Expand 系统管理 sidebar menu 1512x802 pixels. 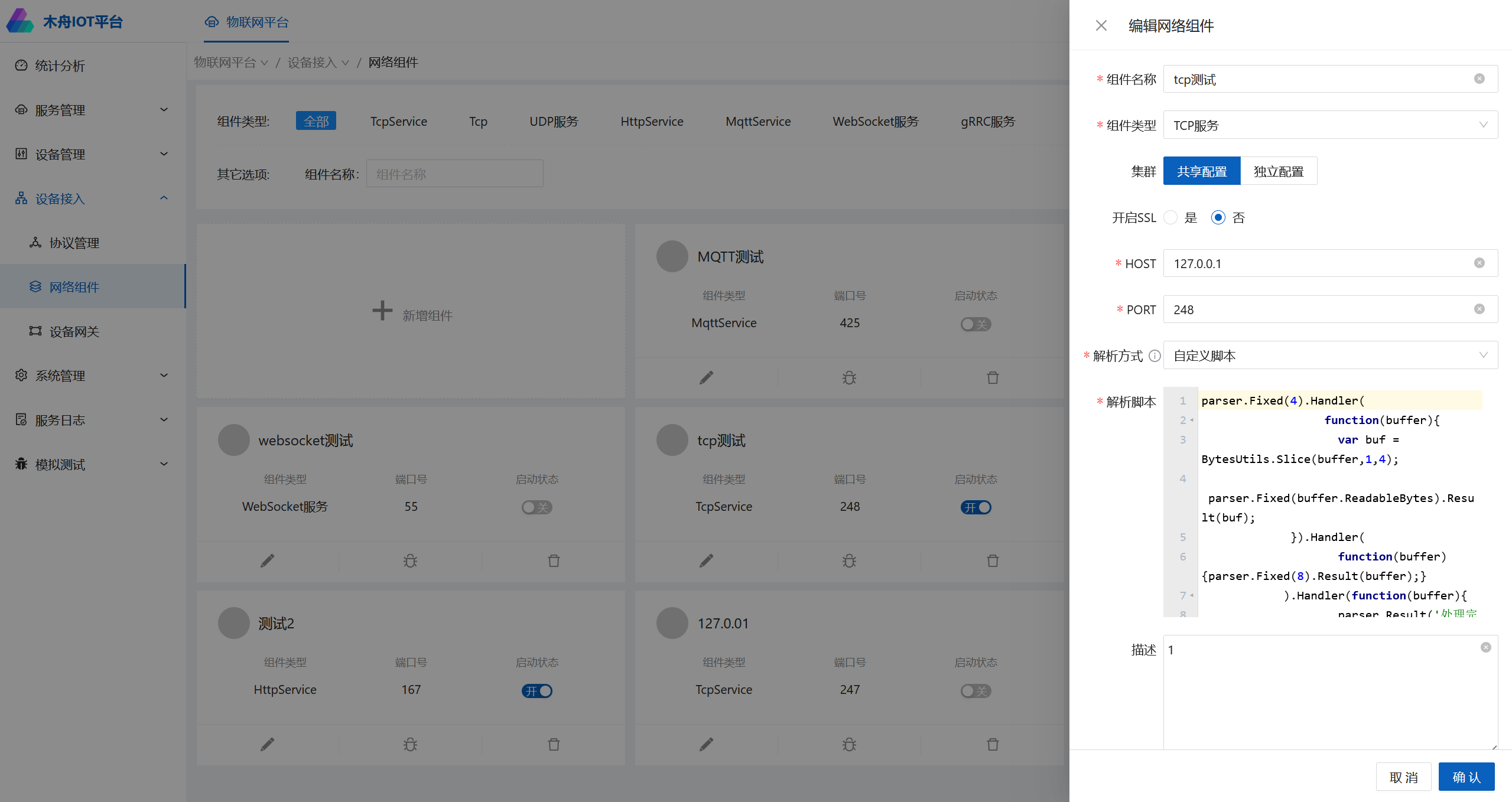pyautogui.click(x=93, y=376)
